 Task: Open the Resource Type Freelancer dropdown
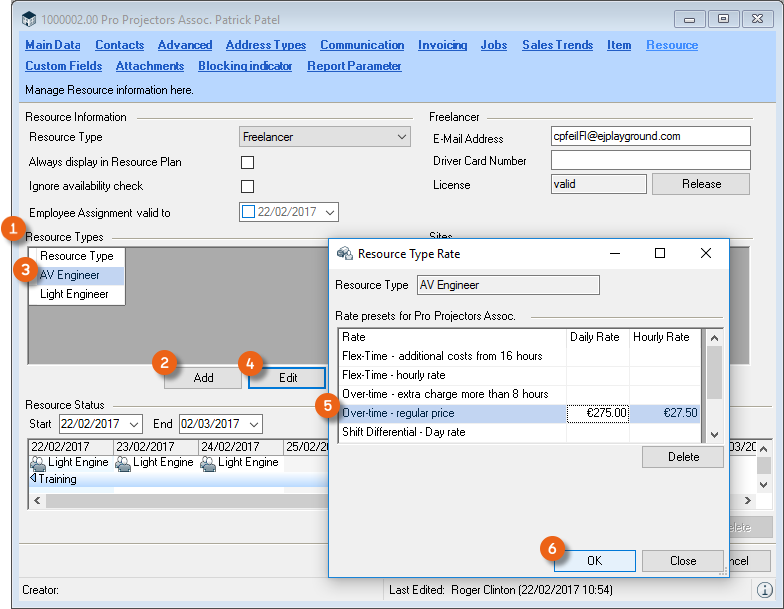[x=401, y=137]
